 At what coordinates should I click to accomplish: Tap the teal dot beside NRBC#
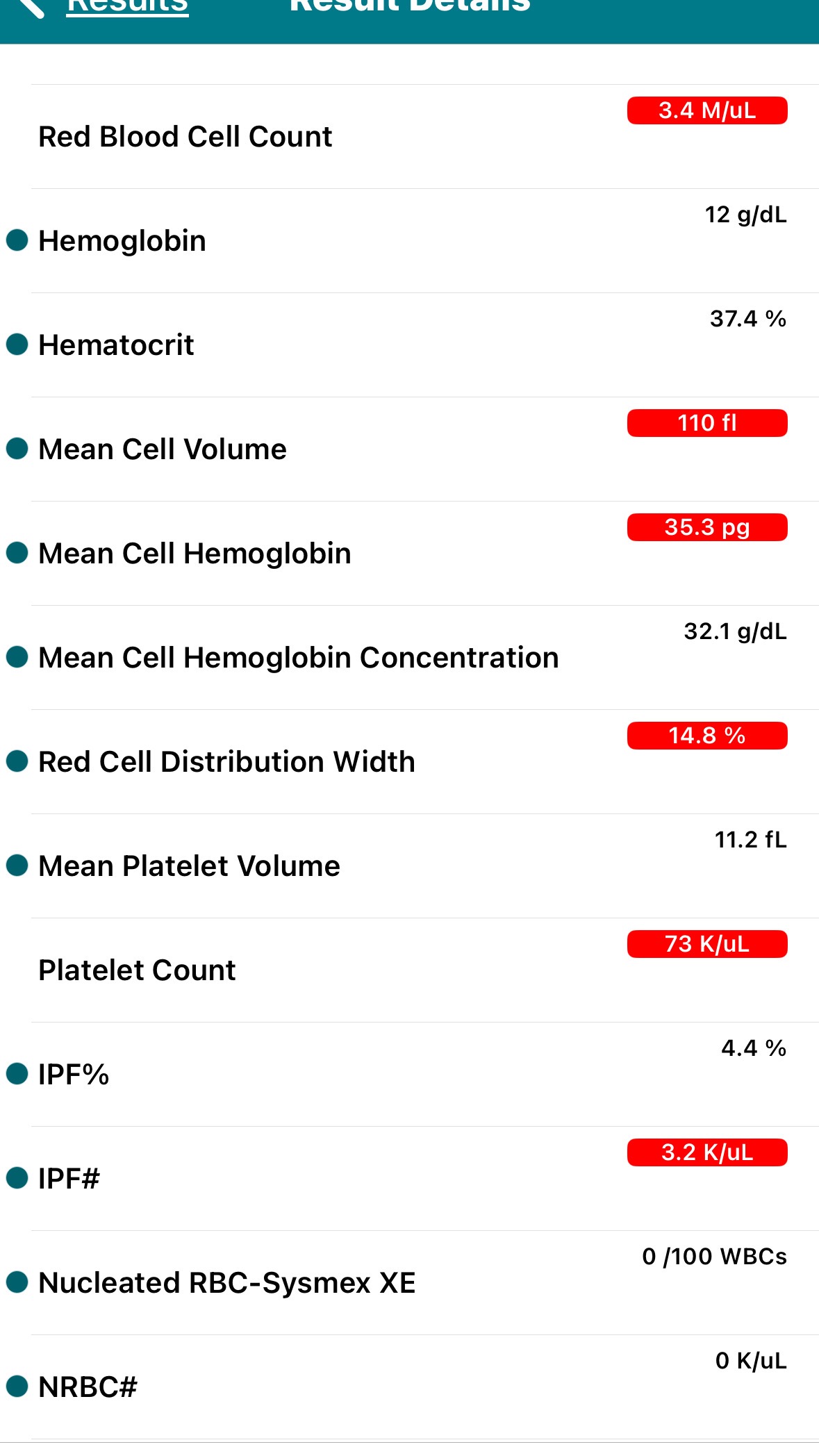[x=17, y=1387]
